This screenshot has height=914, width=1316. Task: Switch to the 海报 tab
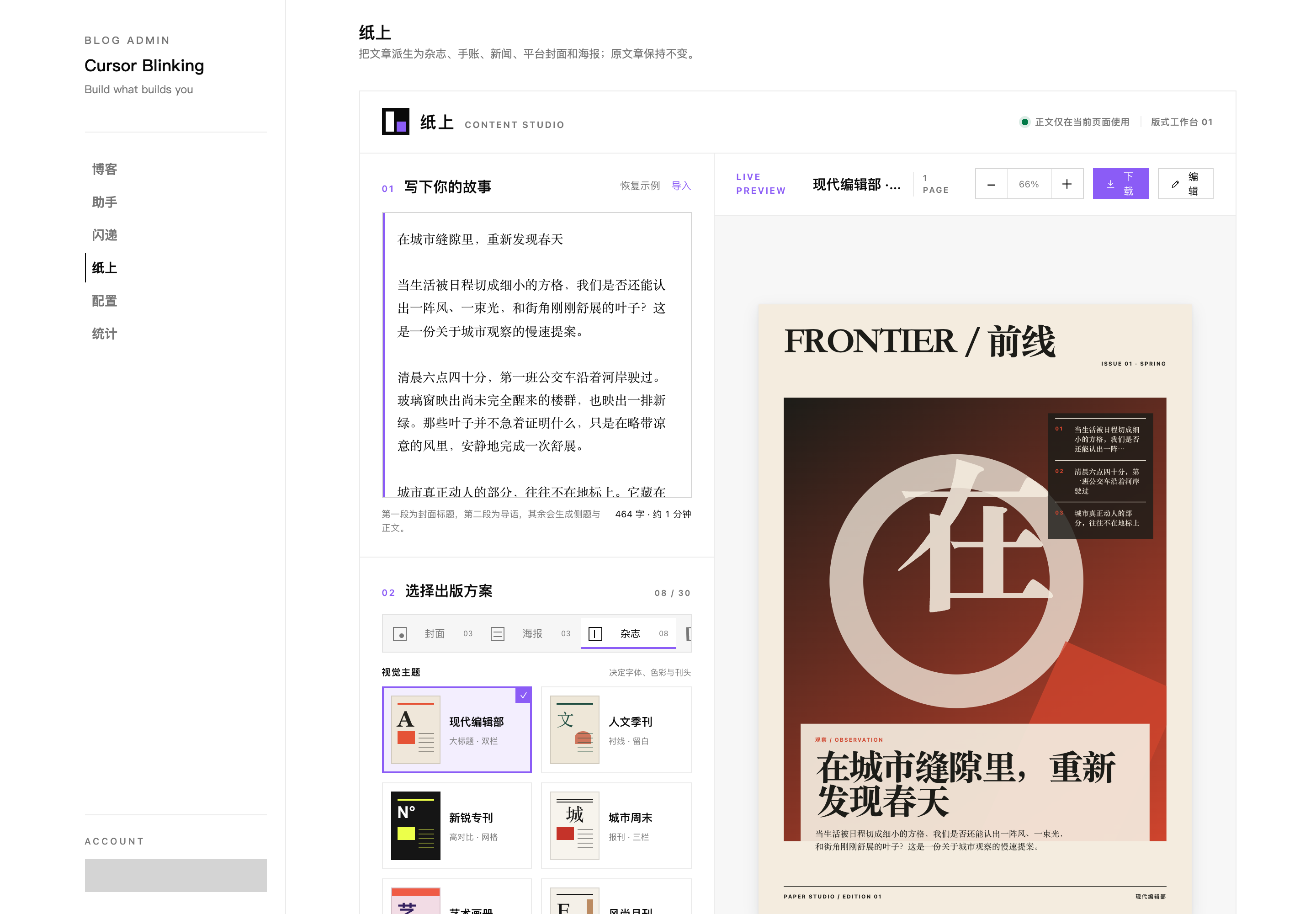coord(531,633)
